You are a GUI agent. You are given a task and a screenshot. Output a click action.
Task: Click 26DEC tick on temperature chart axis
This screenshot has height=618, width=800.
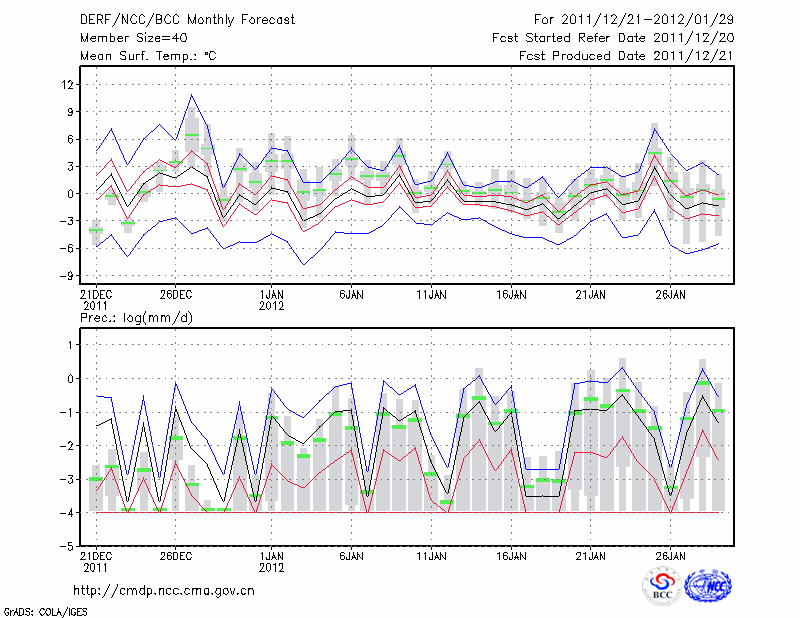(x=176, y=295)
